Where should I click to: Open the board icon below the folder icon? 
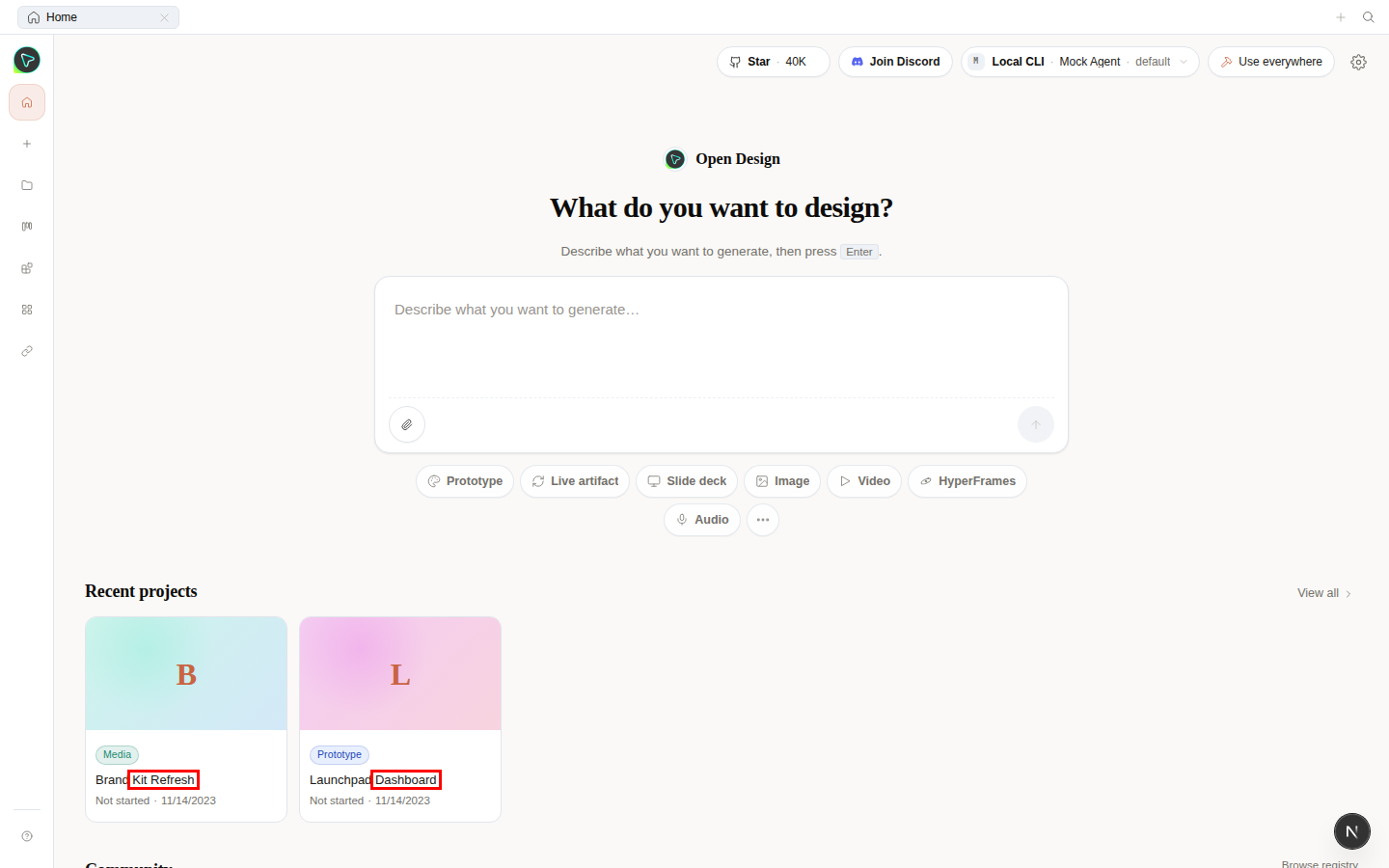tap(27, 227)
